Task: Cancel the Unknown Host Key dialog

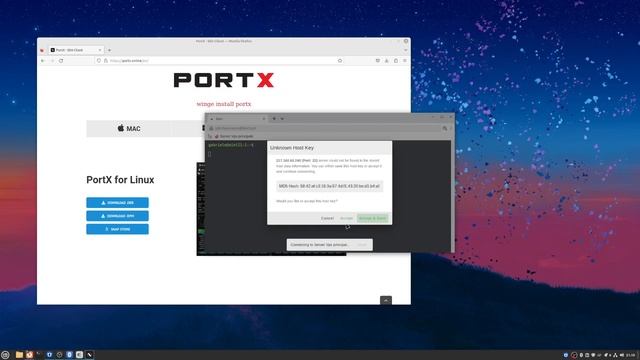Action: [327, 218]
